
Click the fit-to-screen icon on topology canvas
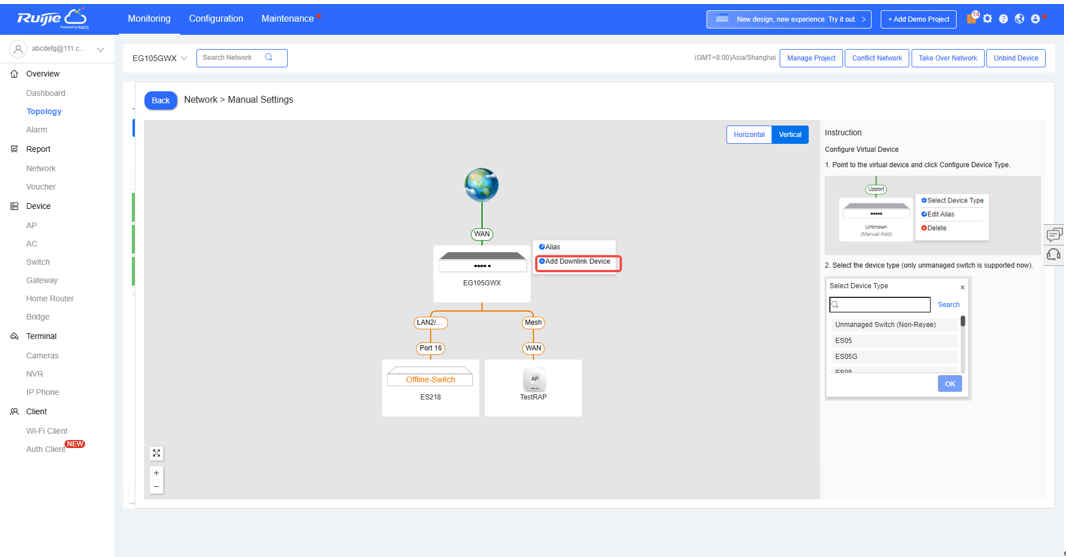click(157, 453)
